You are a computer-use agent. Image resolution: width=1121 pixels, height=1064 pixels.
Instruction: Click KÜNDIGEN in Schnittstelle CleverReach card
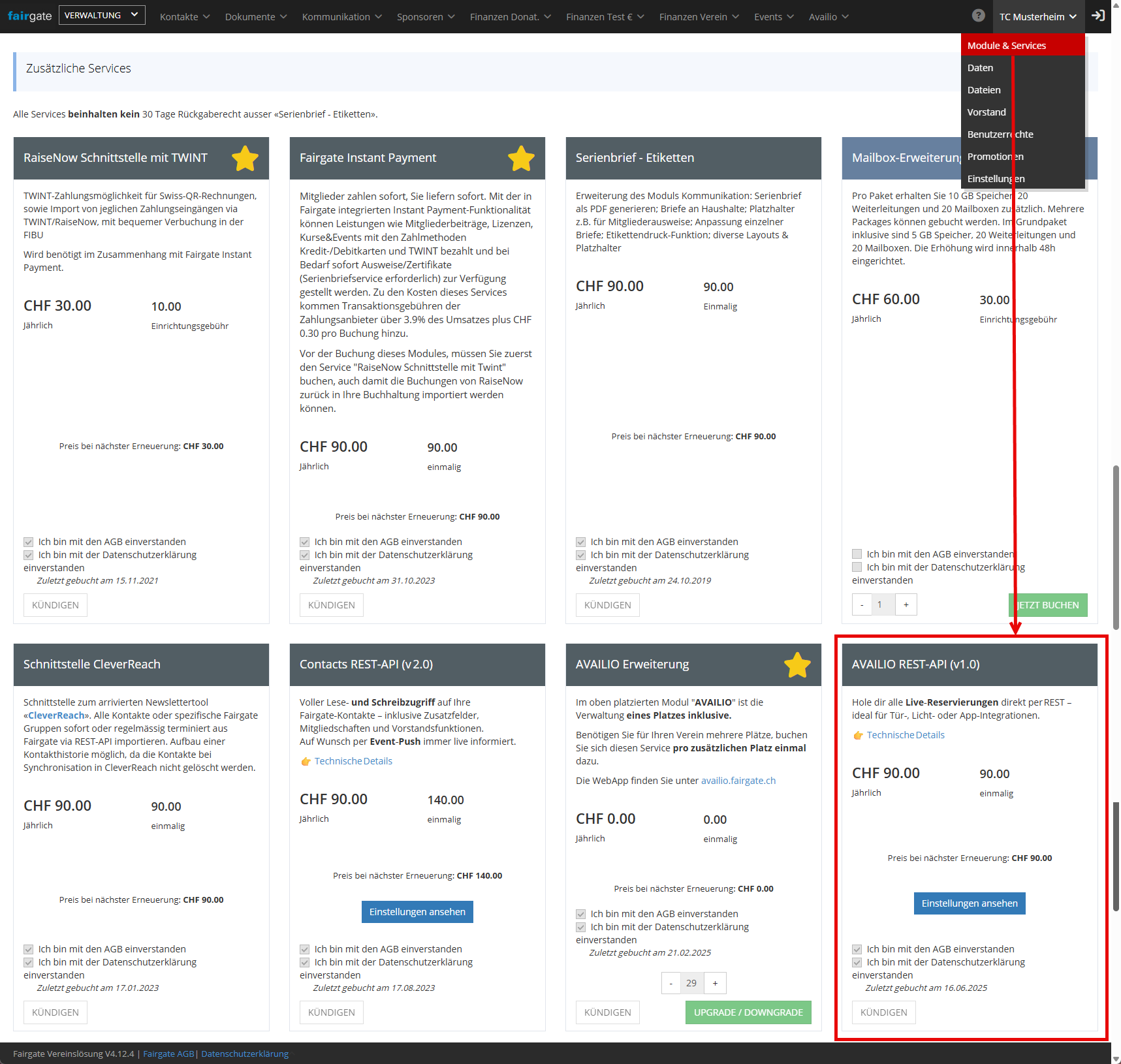point(55,1012)
